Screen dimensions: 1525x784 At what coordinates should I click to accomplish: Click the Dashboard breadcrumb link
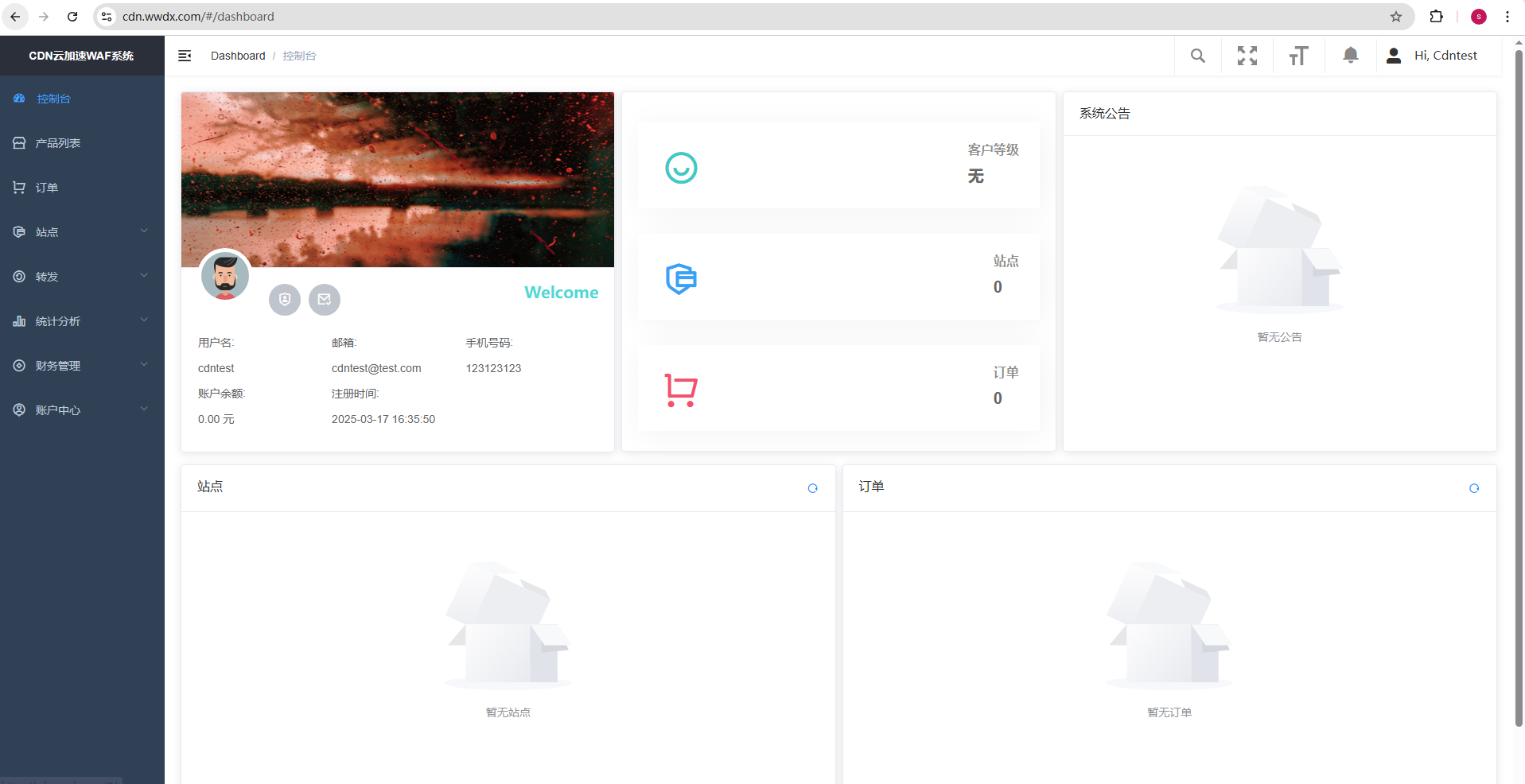tap(238, 56)
